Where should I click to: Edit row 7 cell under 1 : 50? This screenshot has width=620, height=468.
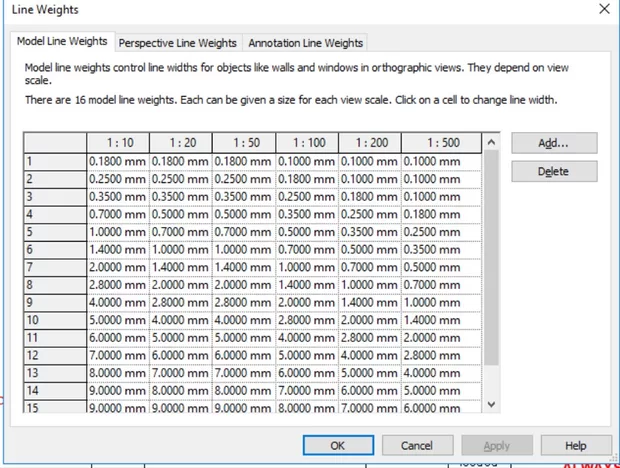(x=244, y=267)
